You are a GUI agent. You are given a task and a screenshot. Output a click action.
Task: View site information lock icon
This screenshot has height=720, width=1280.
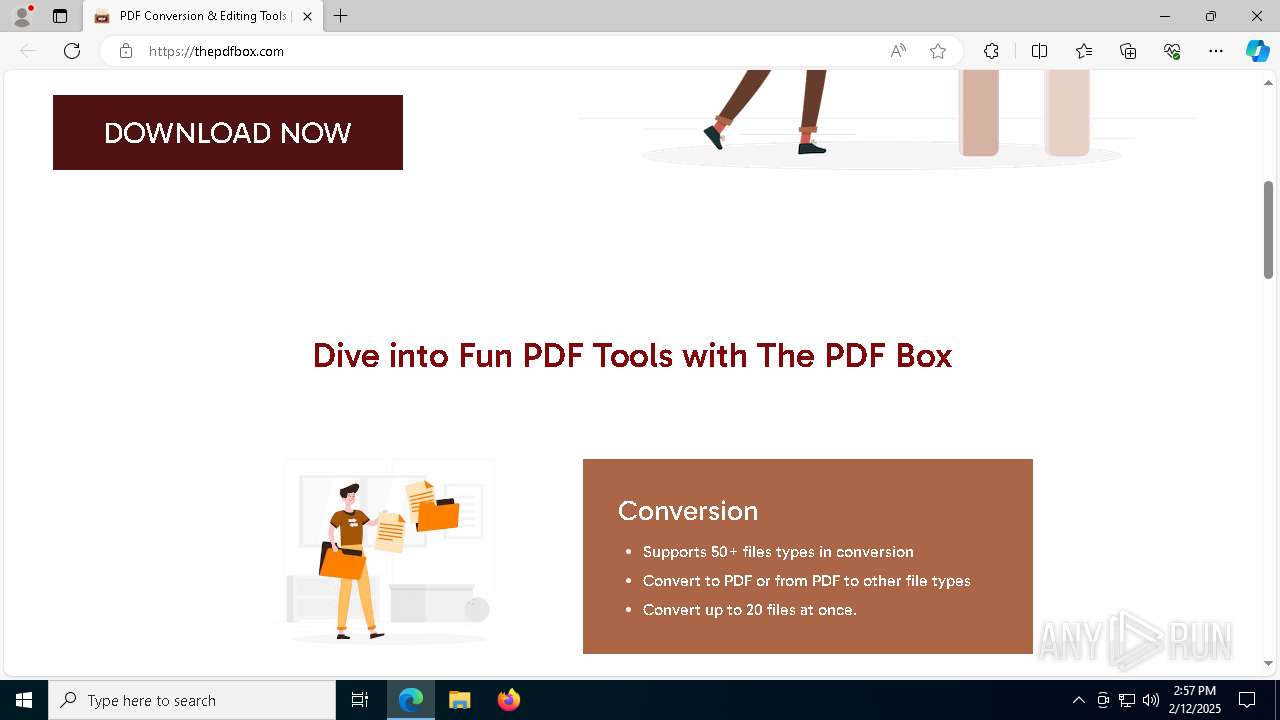126,51
